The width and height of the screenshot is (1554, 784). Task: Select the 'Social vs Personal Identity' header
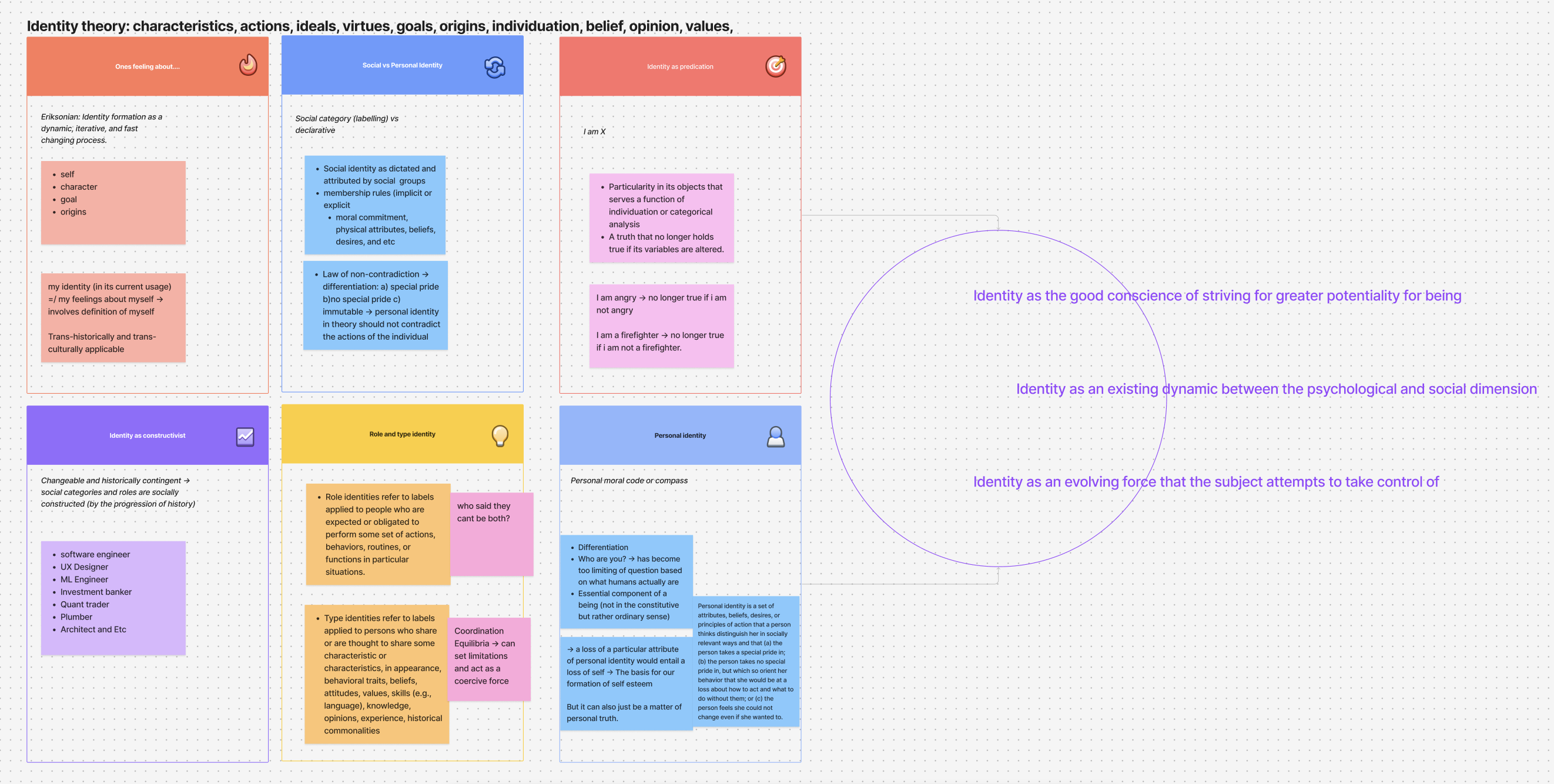pyautogui.click(x=402, y=65)
